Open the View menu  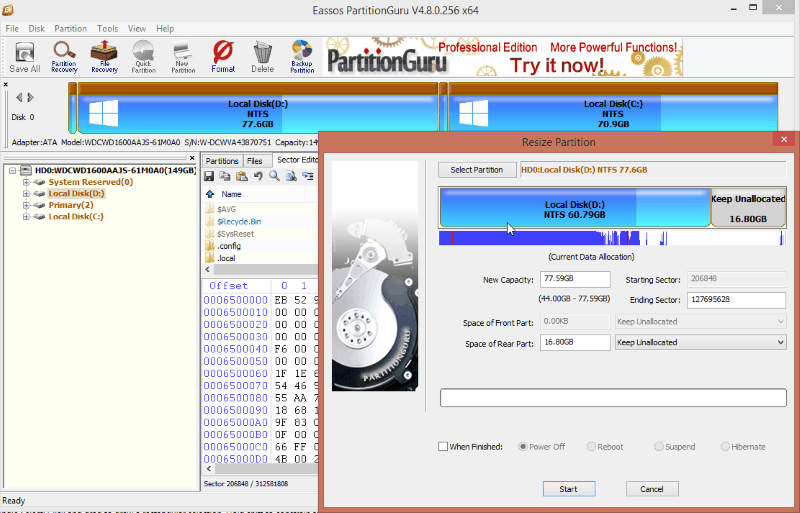coord(137,29)
